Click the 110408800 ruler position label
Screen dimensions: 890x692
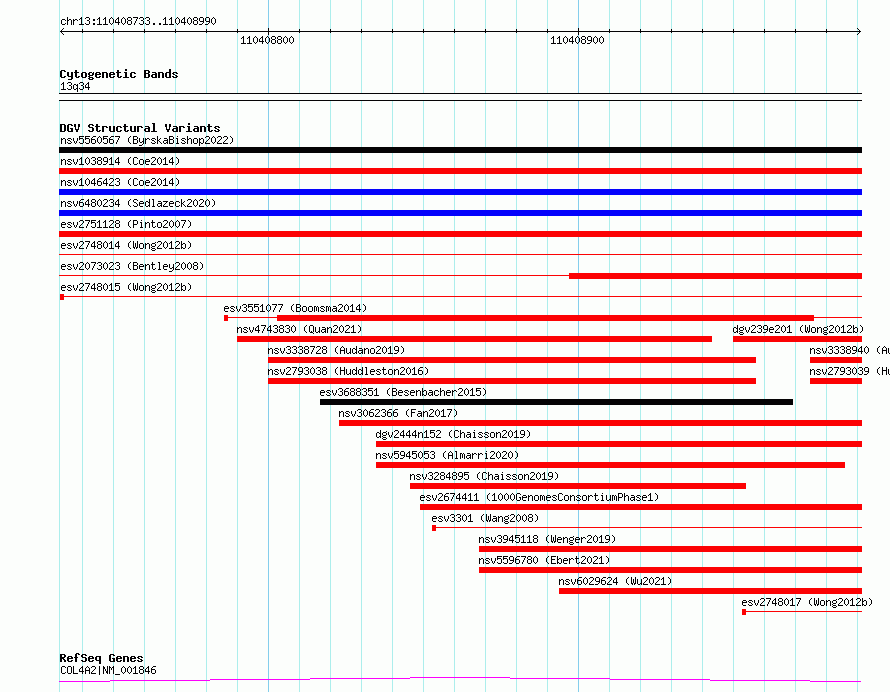(267, 40)
